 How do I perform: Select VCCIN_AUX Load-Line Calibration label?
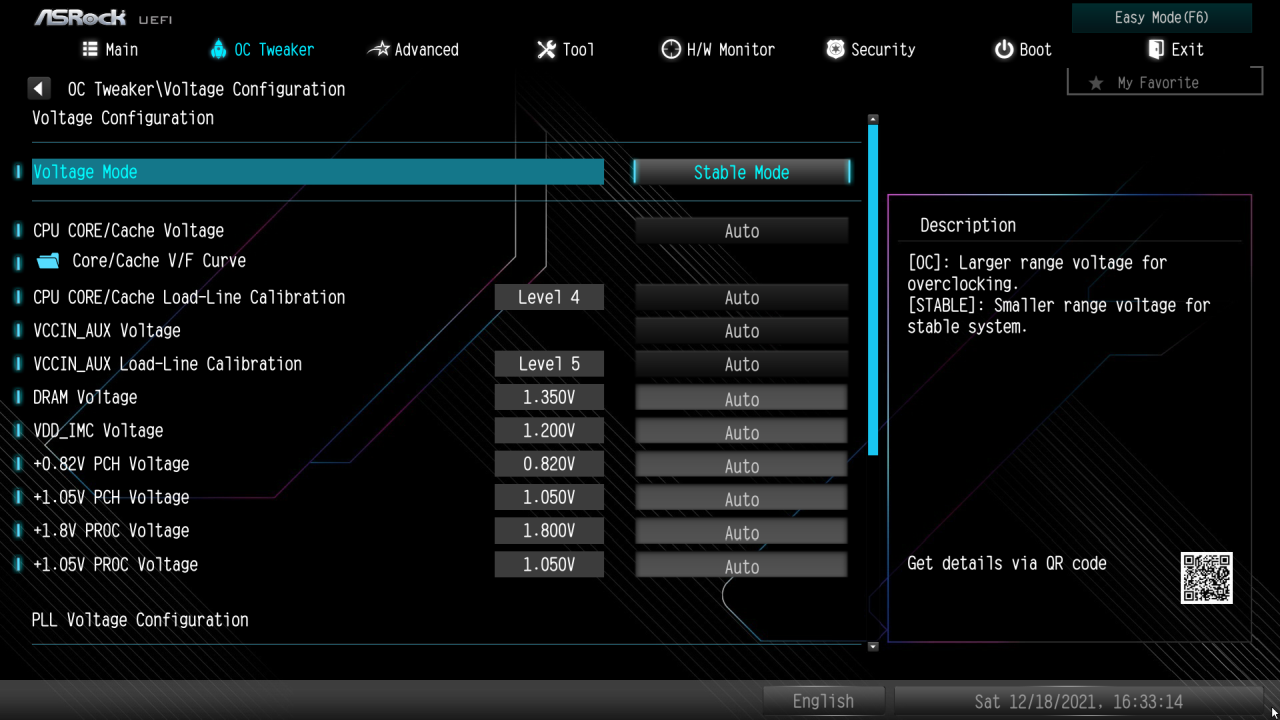tap(167, 364)
